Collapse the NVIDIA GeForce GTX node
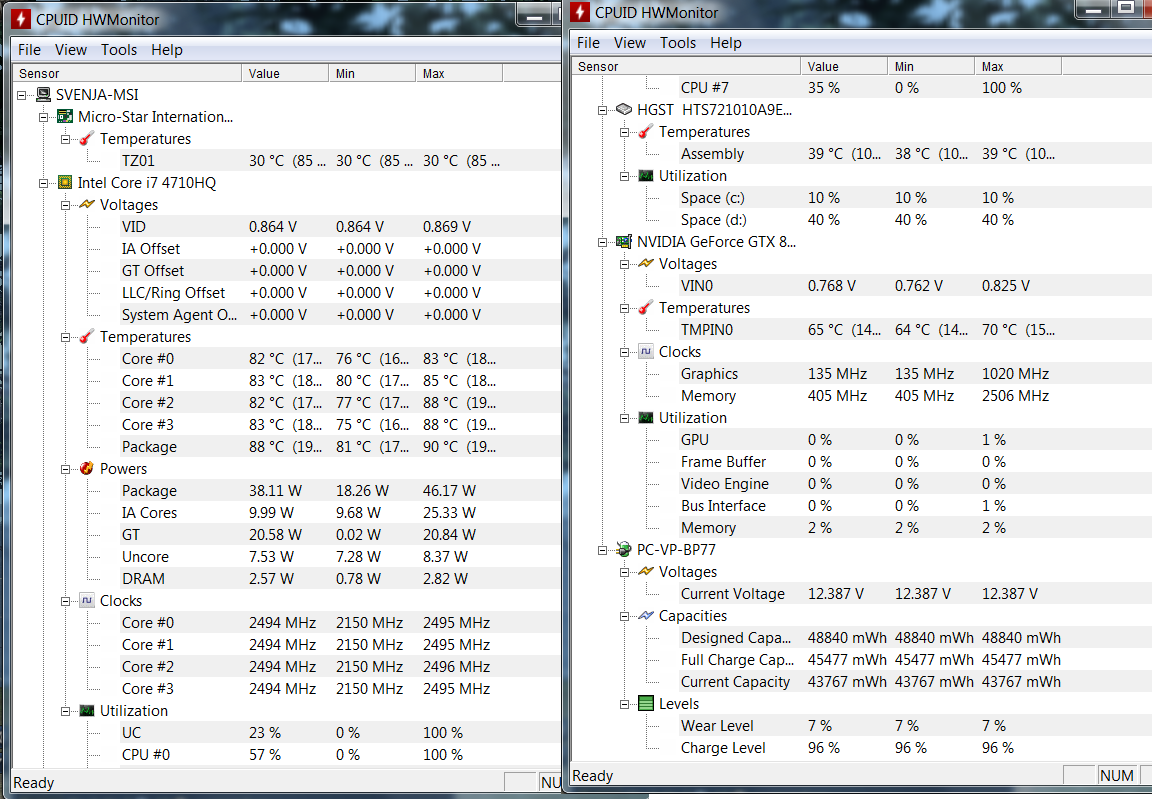The height and width of the screenshot is (799, 1152). [x=602, y=242]
